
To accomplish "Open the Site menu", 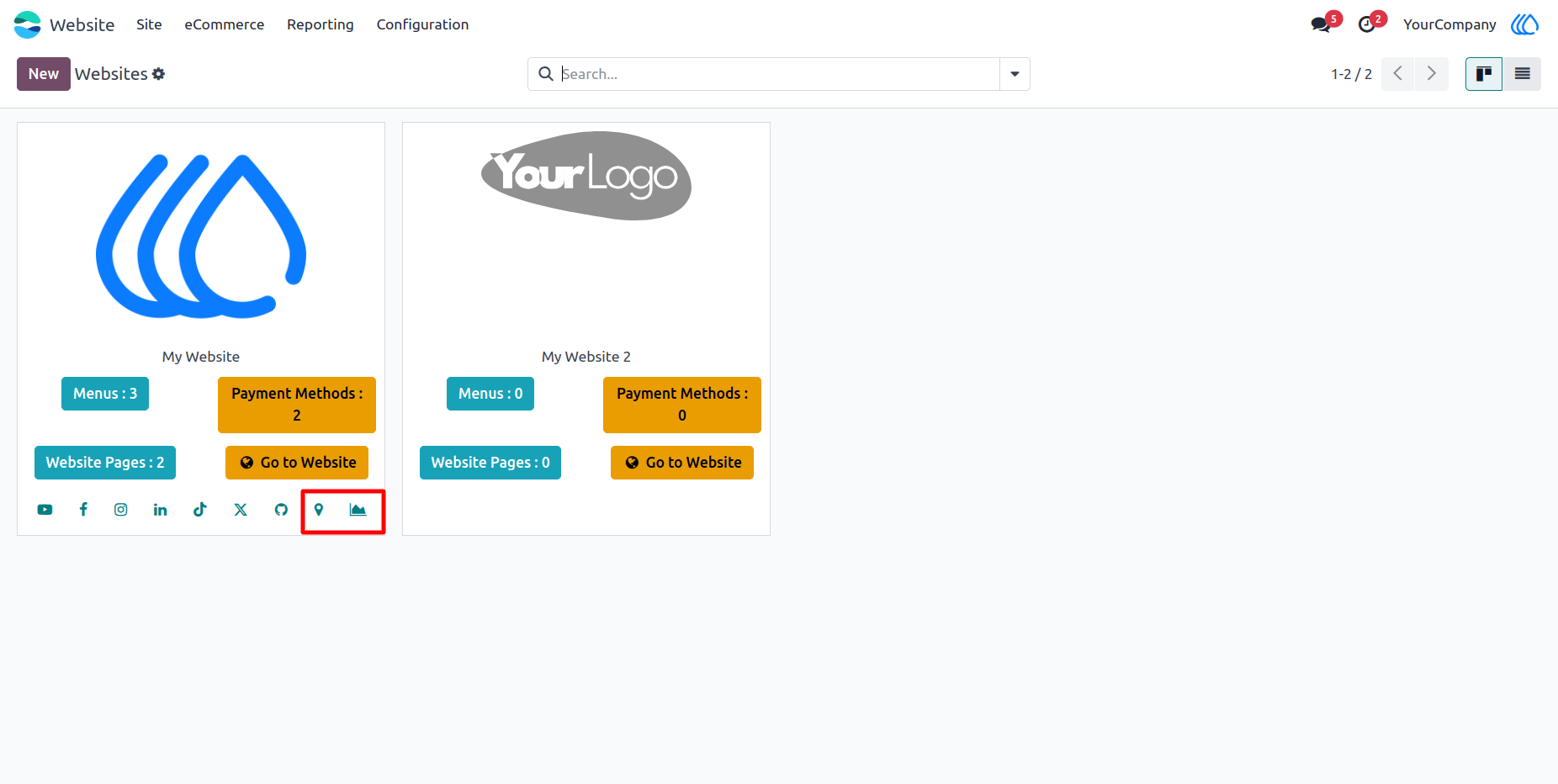I will [149, 24].
